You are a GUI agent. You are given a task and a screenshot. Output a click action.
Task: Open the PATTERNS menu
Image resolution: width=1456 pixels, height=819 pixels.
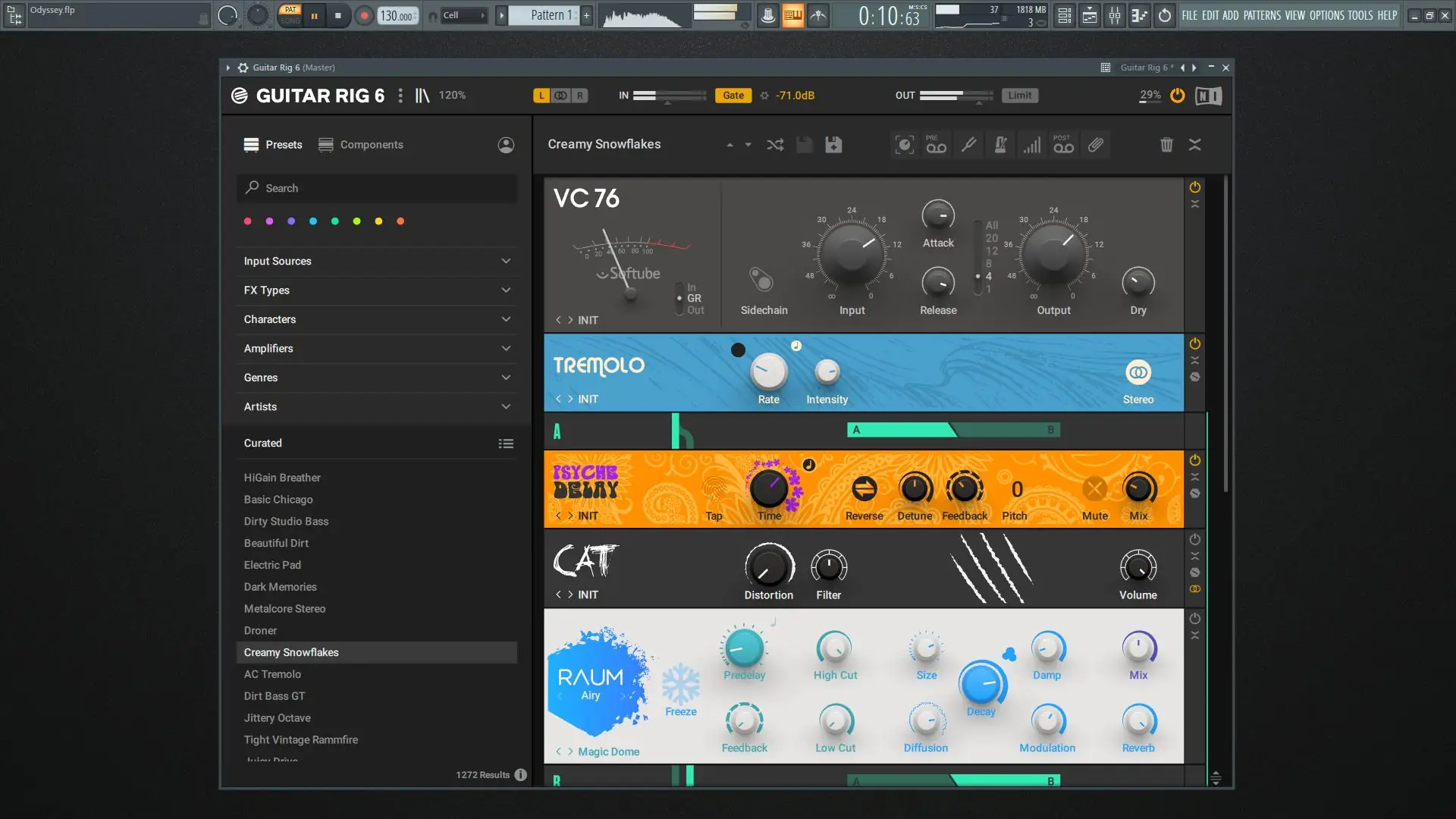click(1262, 15)
